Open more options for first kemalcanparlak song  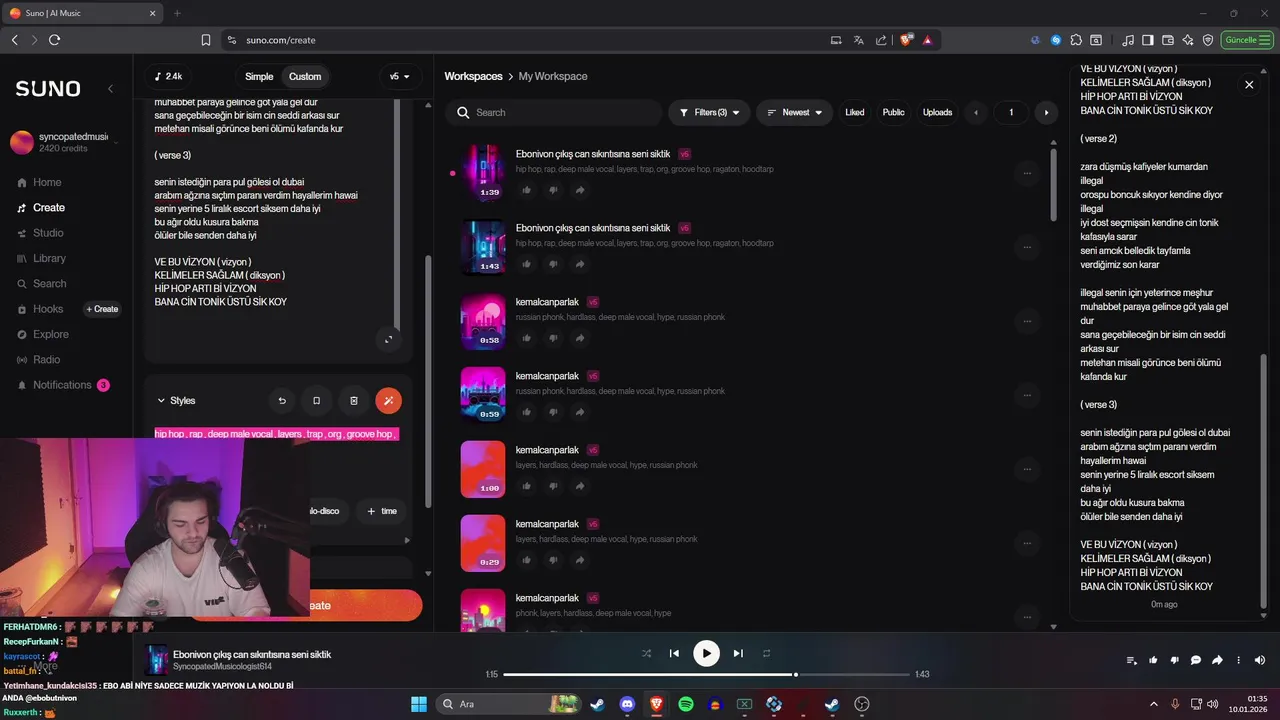click(1027, 321)
